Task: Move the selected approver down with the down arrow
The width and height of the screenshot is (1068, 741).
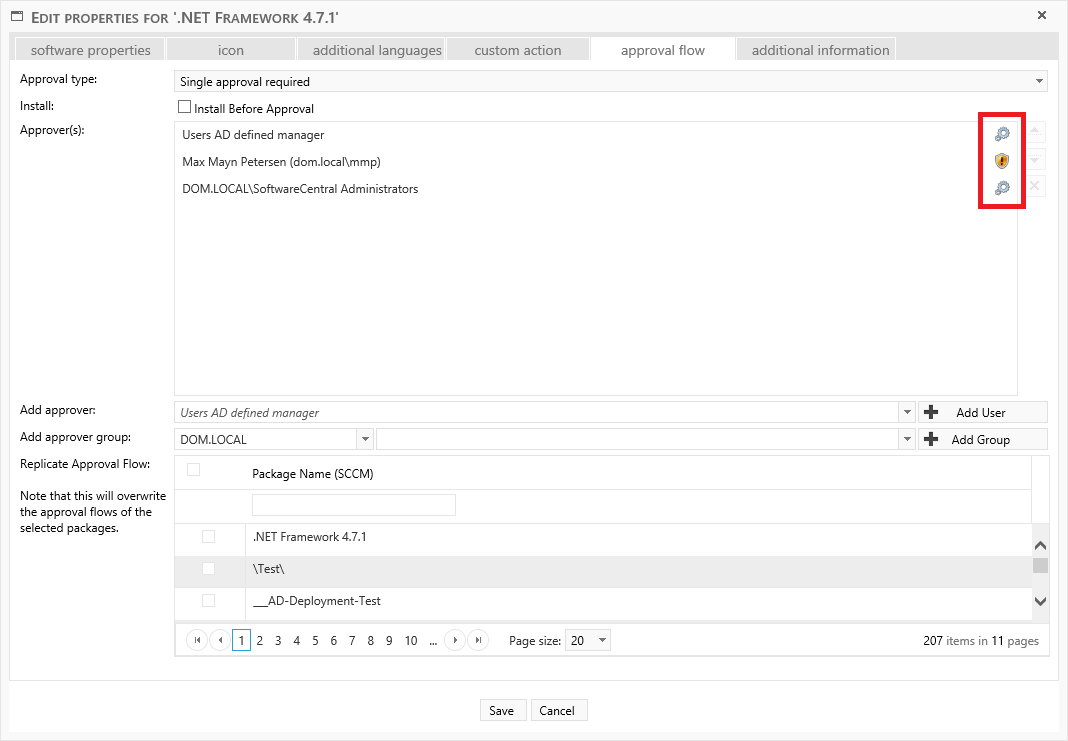Action: (x=1035, y=159)
